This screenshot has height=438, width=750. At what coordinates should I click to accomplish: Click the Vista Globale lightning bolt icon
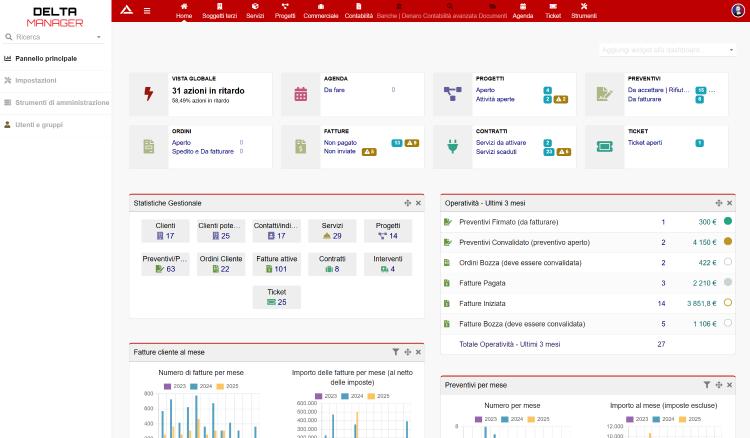click(x=149, y=94)
